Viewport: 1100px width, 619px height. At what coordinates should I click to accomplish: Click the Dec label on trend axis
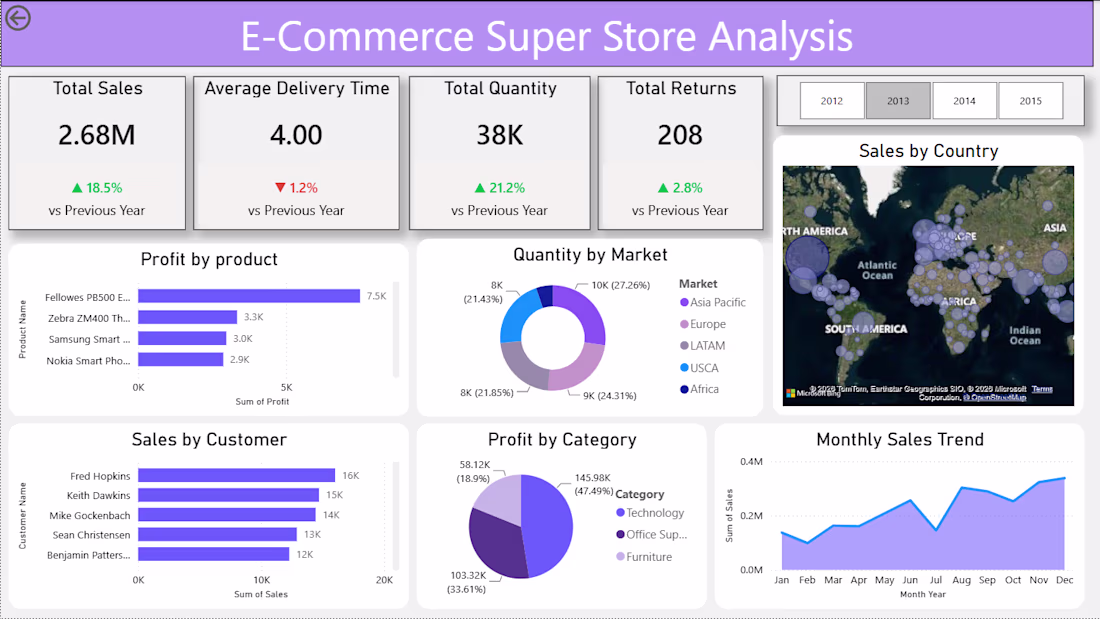click(1064, 580)
